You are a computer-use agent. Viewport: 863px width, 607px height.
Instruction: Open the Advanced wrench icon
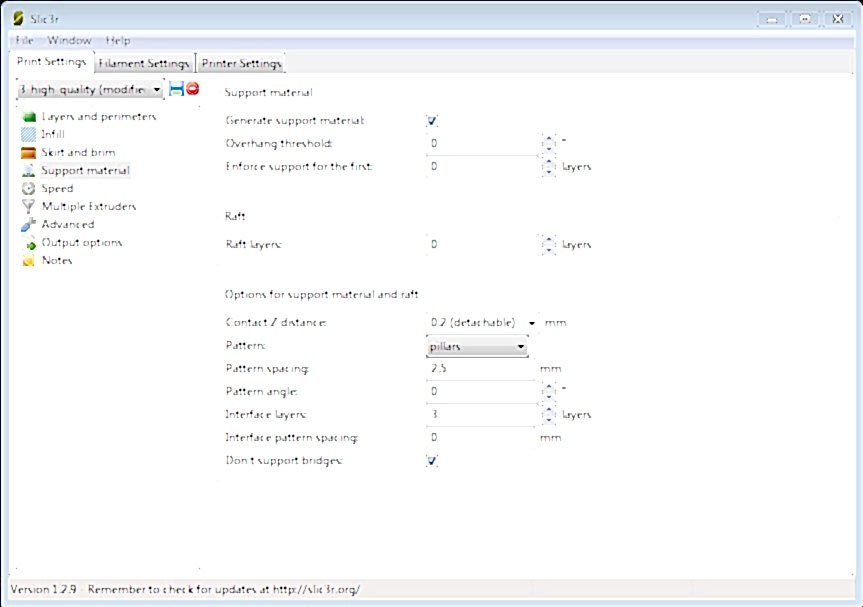pyautogui.click(x=28, y=224)
